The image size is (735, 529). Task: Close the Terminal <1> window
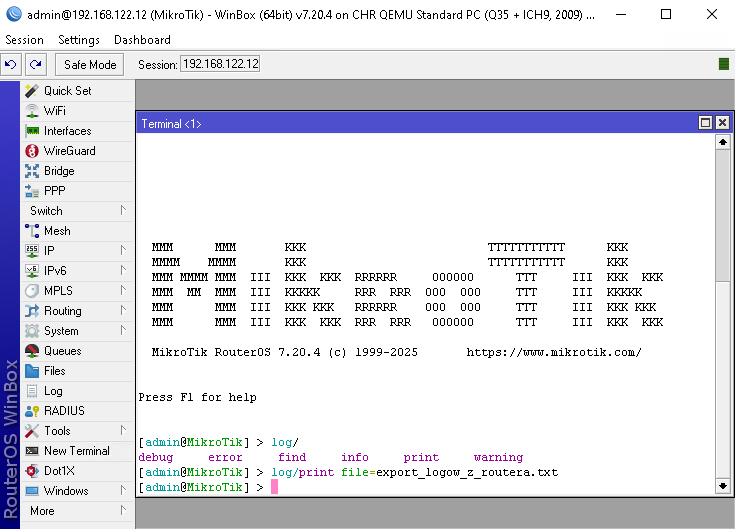[722, 123]
